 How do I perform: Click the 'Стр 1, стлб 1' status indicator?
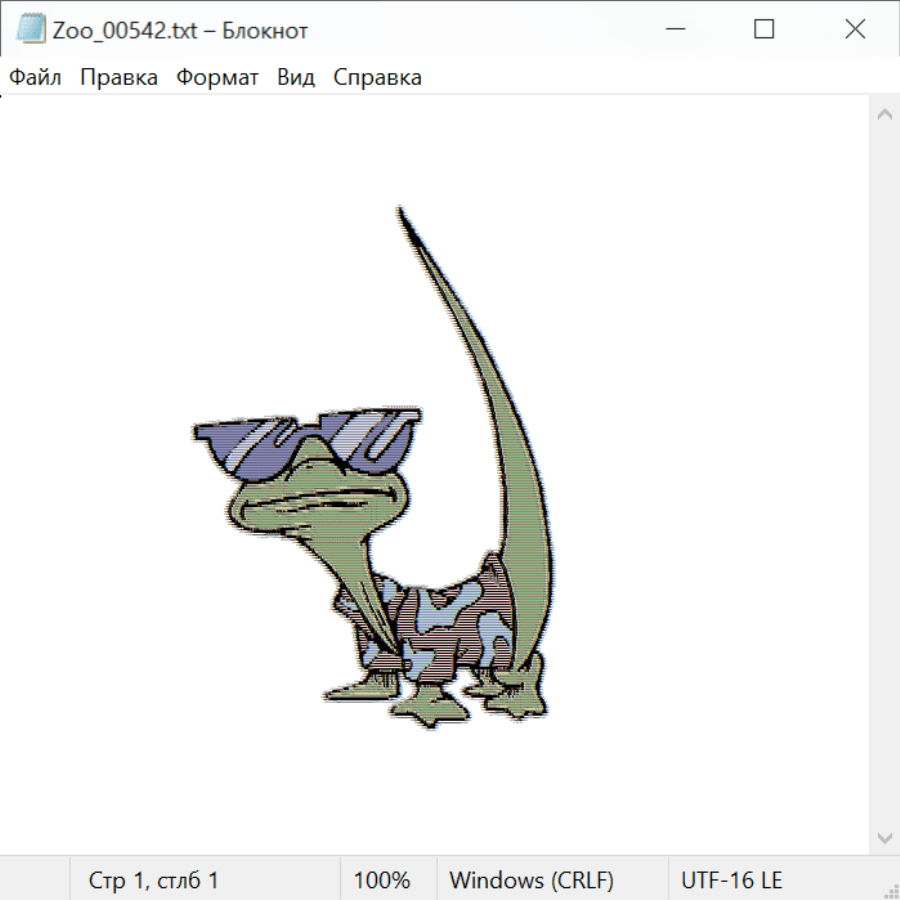tap(154, 880)
